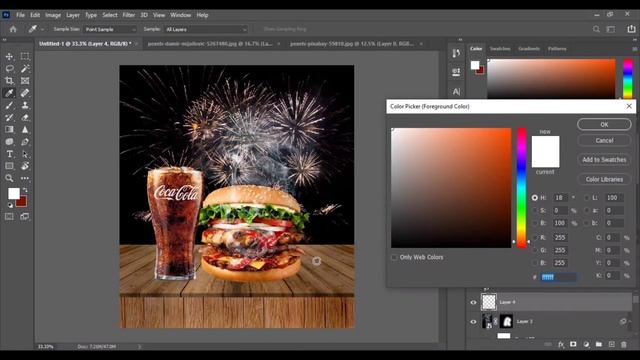
Task: Click the toolbar foreground color swatch
Action: click(13, 193)
